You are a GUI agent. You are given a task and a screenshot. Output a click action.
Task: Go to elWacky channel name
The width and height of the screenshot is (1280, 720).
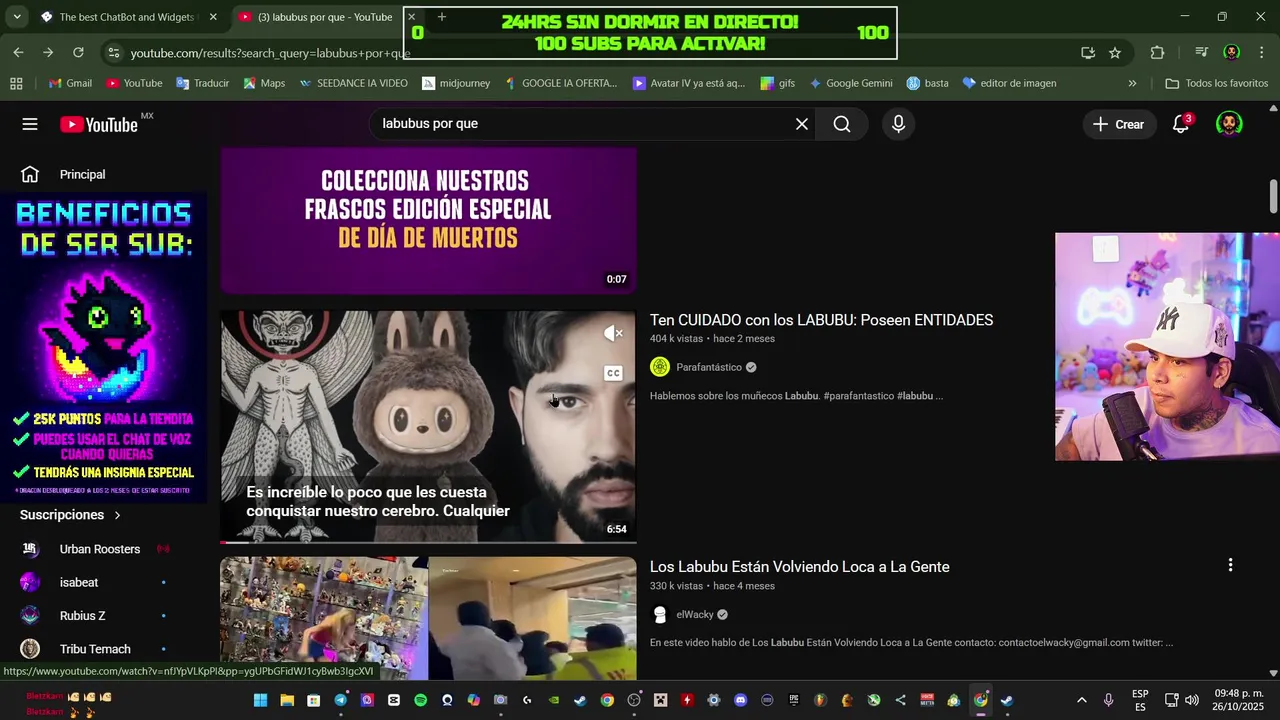click(695, 614)
